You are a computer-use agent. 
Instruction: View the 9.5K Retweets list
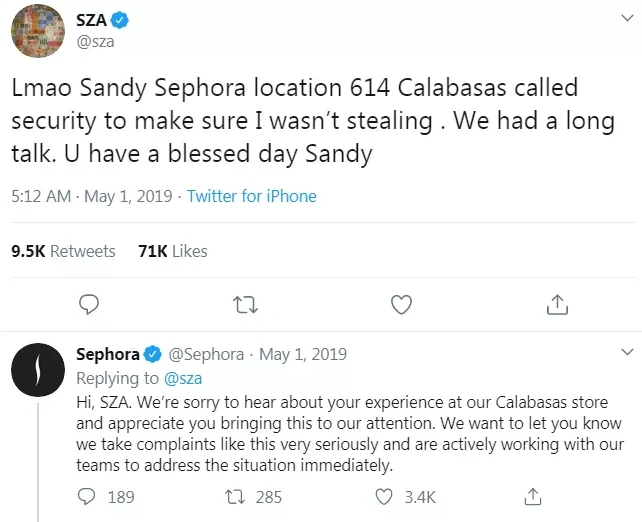point(63,251)
